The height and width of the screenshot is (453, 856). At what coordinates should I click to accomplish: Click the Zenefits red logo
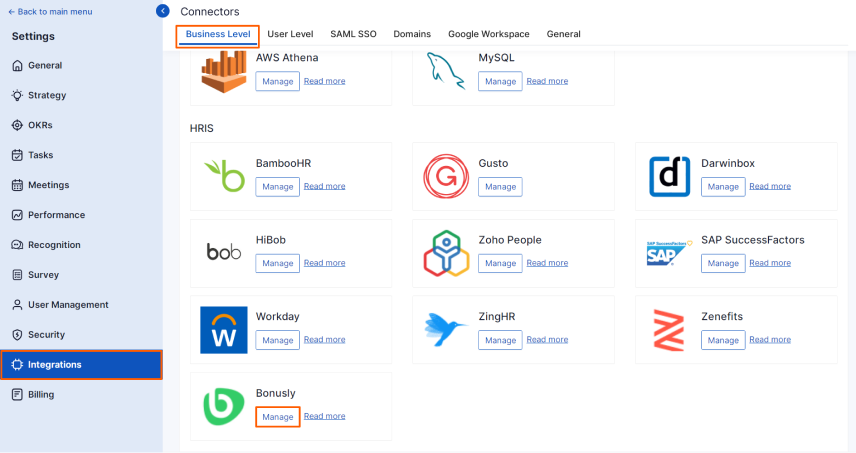point(669,330)
